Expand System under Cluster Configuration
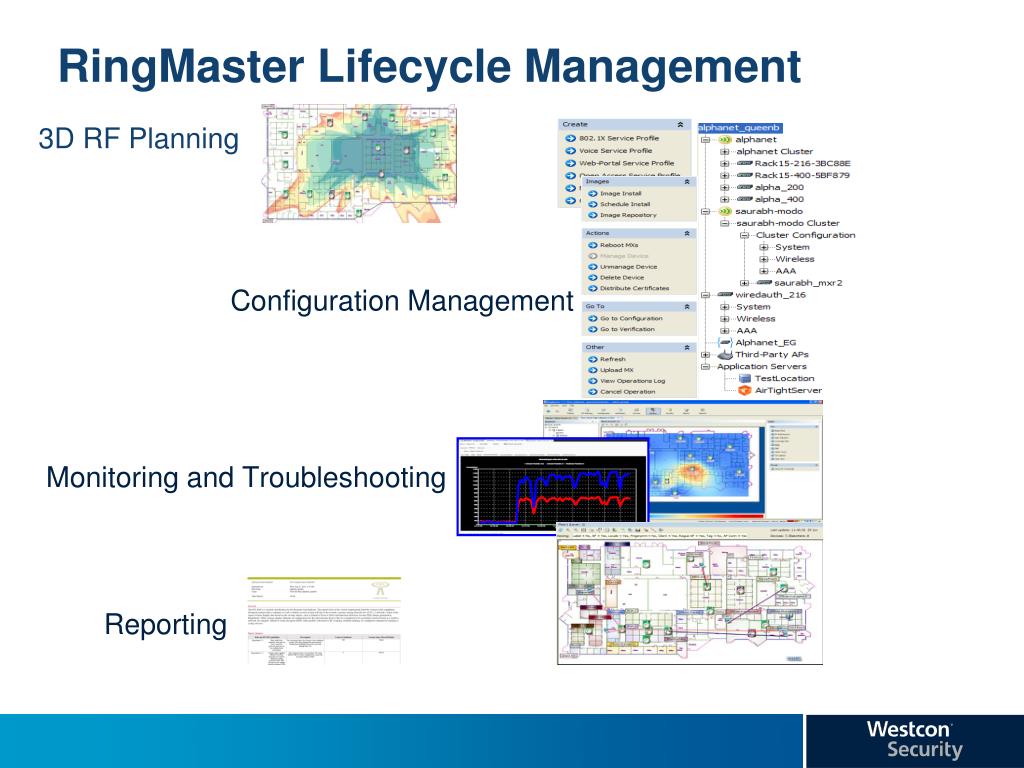The image size is (1024, 768). click(763, 248)
